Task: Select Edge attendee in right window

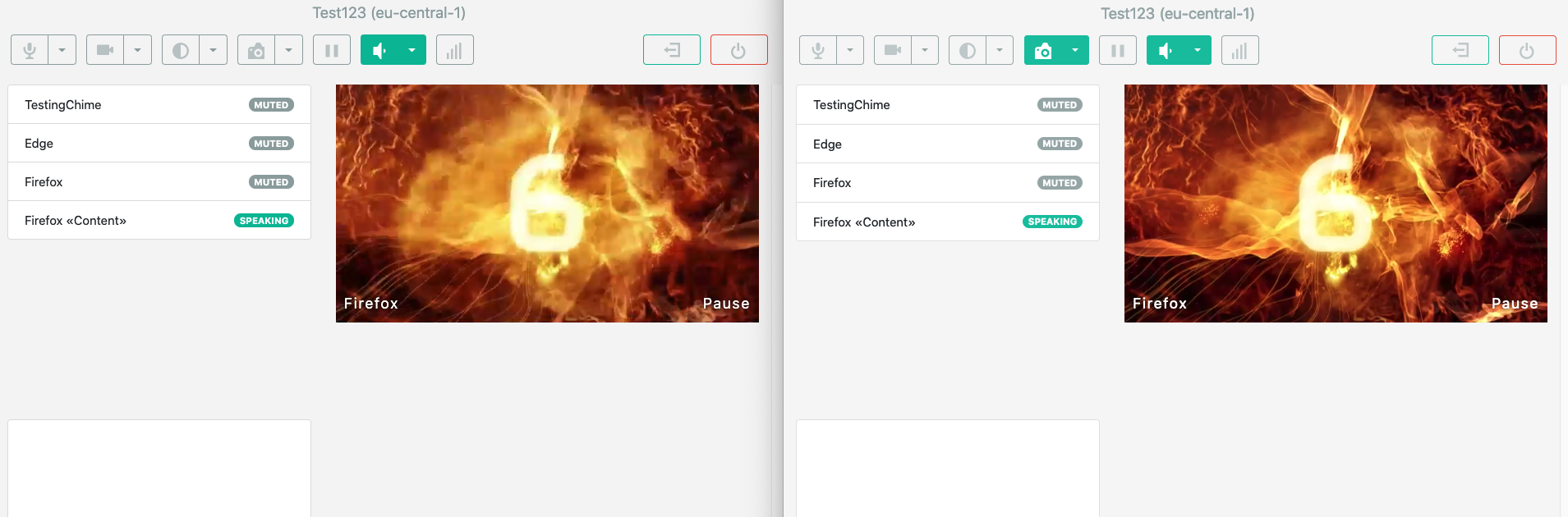Action: 948,144
